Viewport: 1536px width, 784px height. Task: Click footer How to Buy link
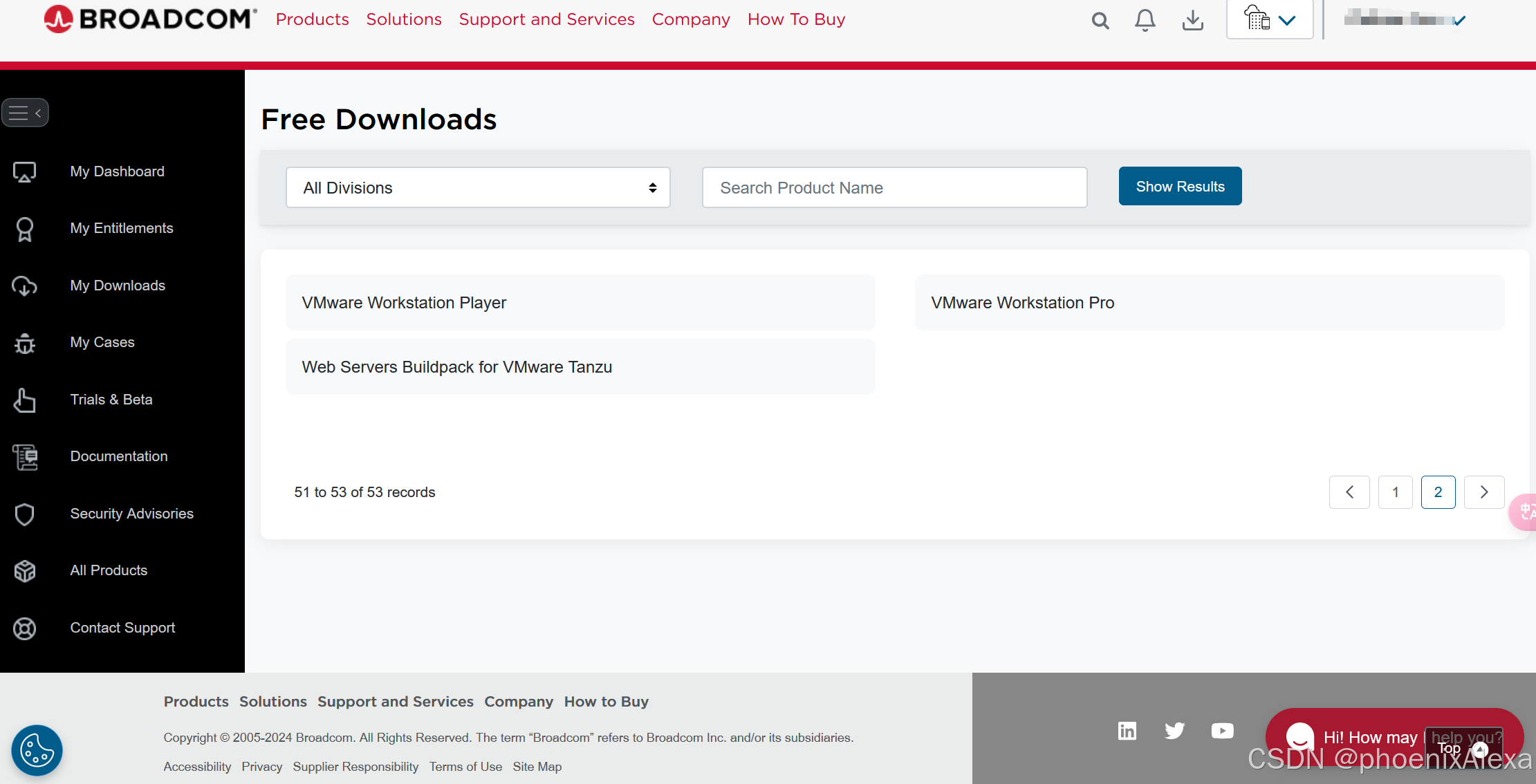607,702
